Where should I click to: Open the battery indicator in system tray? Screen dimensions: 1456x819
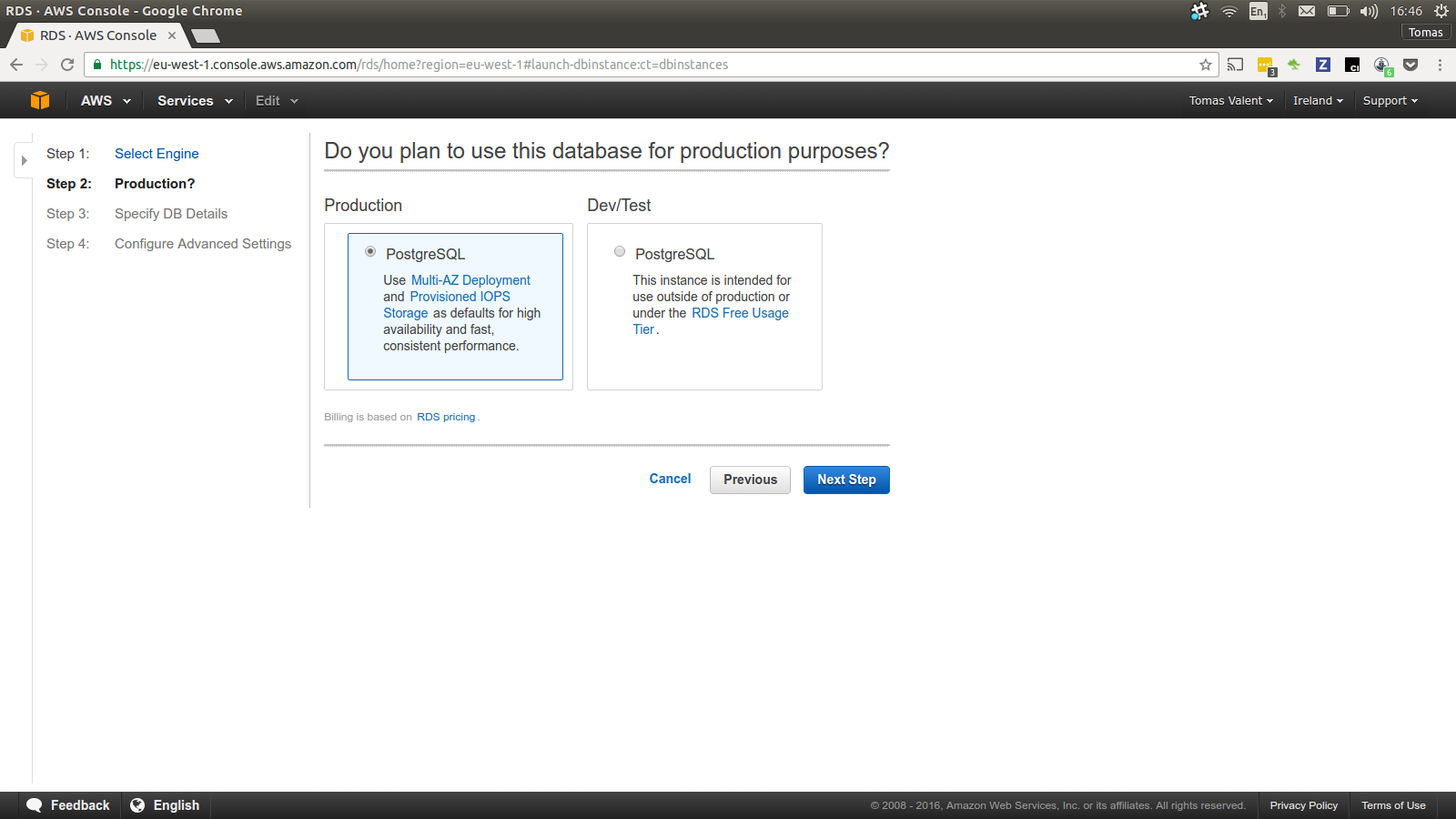[x=1338, y=11]
